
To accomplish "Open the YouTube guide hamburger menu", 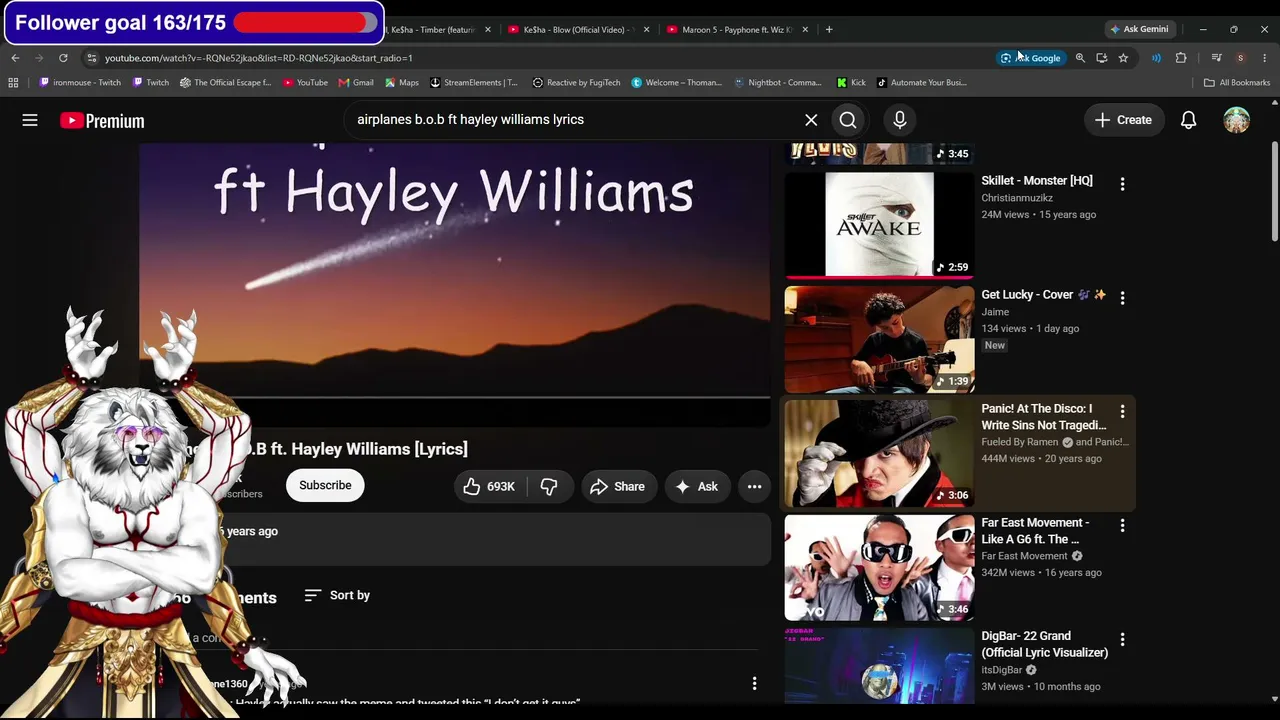I will (30, 120).
